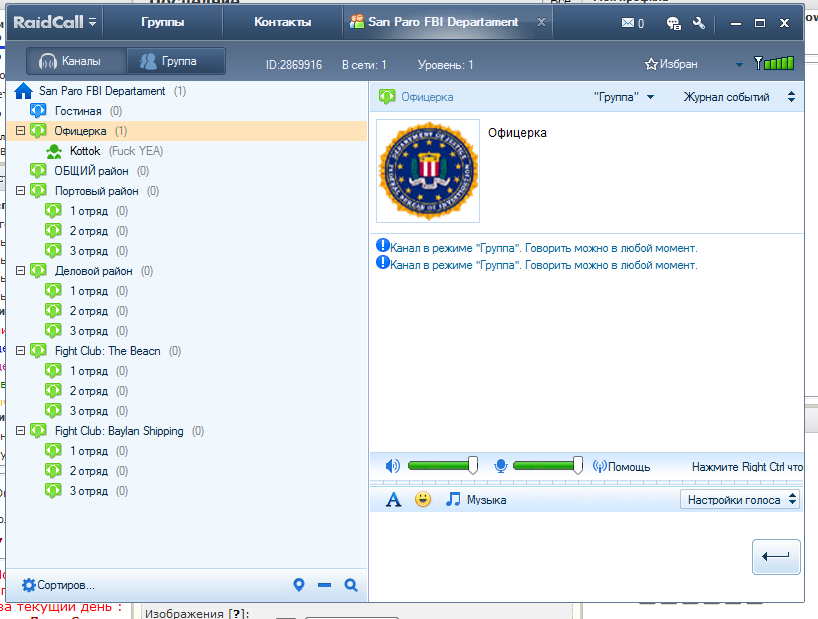
Task: Click the Kottok user avatar icon
Action: tap(54, 151)
